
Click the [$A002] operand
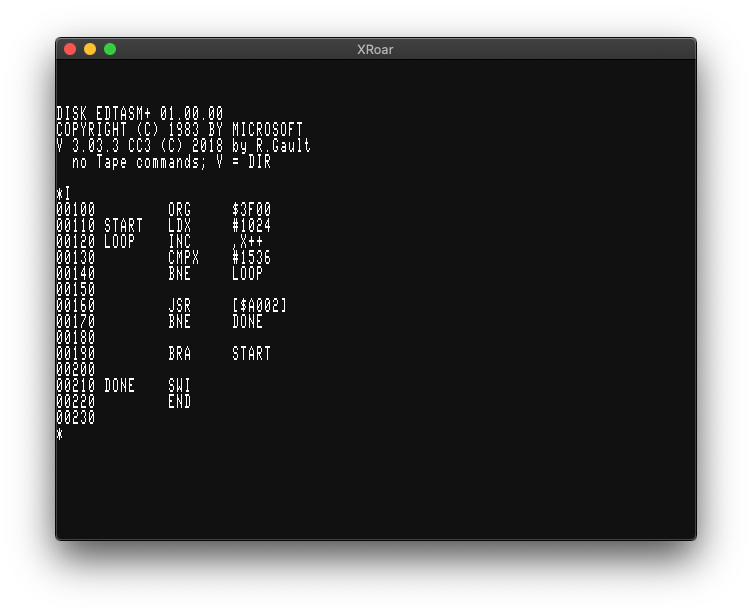pos(259,306)
